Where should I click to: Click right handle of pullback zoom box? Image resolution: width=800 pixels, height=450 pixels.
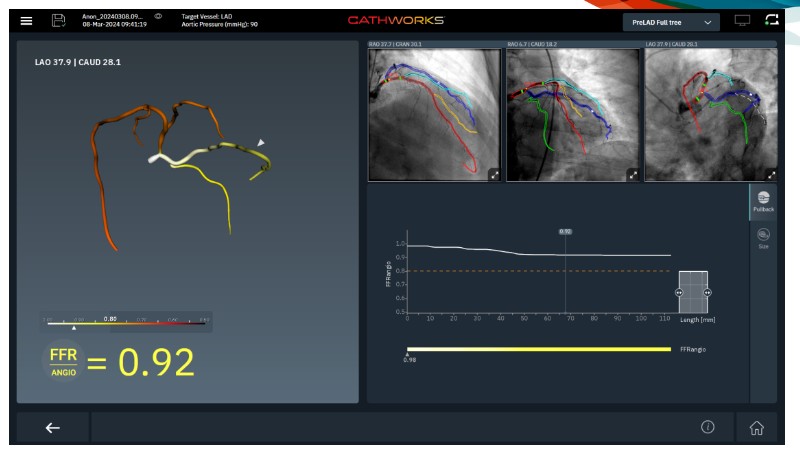pyautogui.click(x=707, y=292)
